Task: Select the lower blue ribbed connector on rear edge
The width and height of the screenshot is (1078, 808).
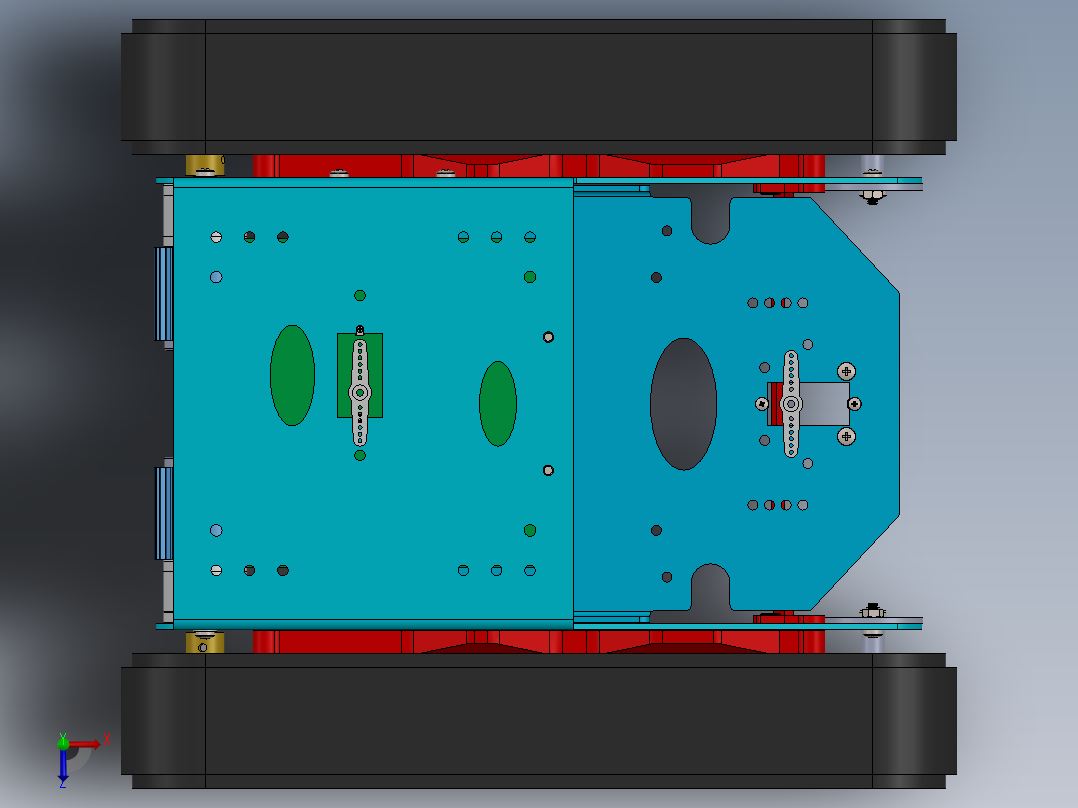Action: (x=164, y=513)
